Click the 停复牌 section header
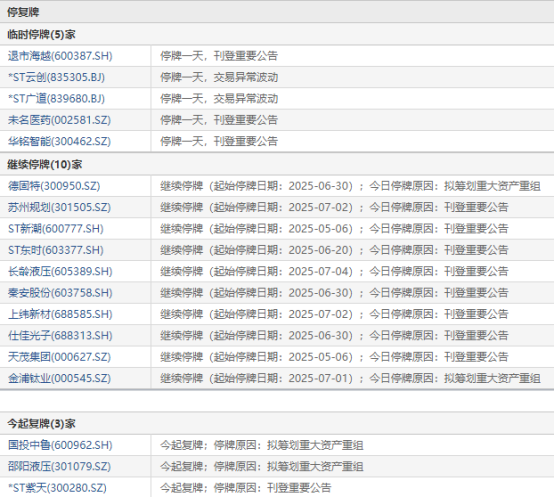554x497 pixels. coord(23,12)
